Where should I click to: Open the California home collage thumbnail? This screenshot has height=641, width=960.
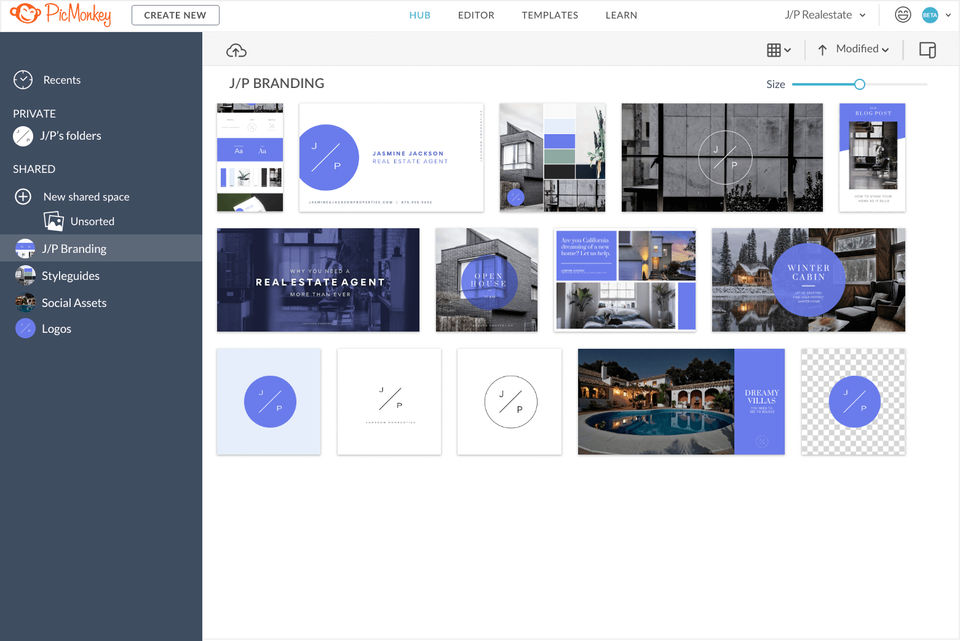pyautogui.click(x=625, y=280)
